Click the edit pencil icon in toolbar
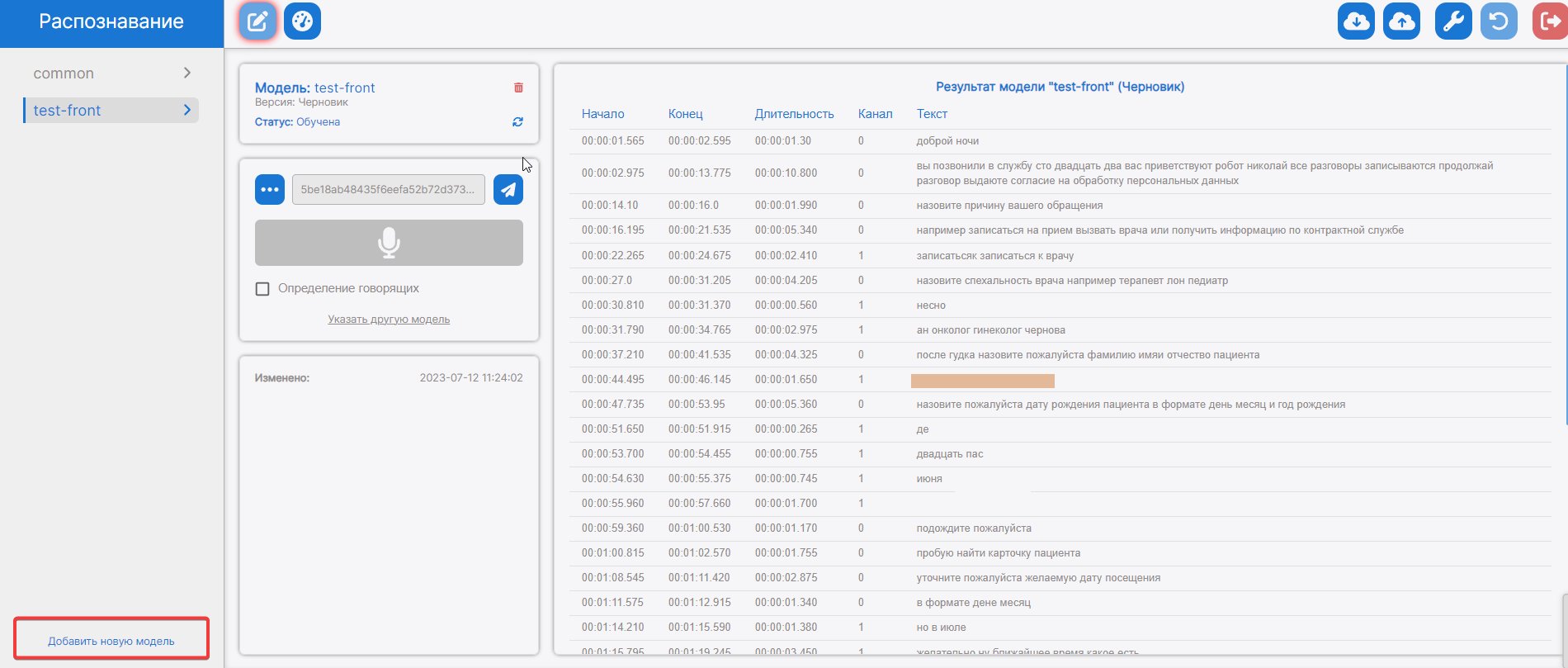Image resolution: width=1568 pixels, height=668 pixels. 257,21
